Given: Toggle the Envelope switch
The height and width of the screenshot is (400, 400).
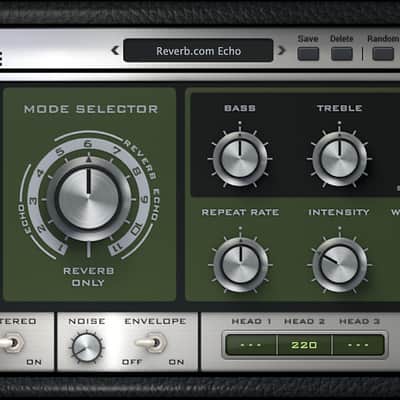Looking at the screenshot, I should pyautogui.click(x=152, y=343).
